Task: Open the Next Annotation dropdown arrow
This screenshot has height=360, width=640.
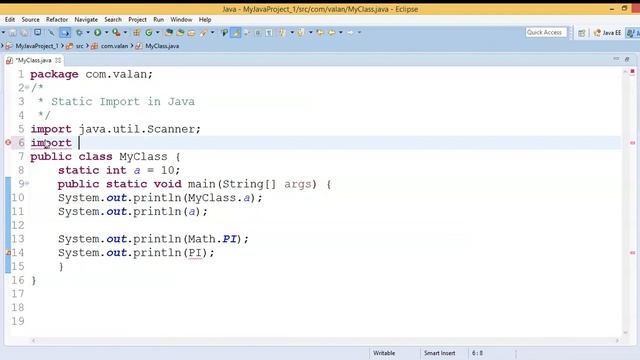Action: [x=292, y=33]
